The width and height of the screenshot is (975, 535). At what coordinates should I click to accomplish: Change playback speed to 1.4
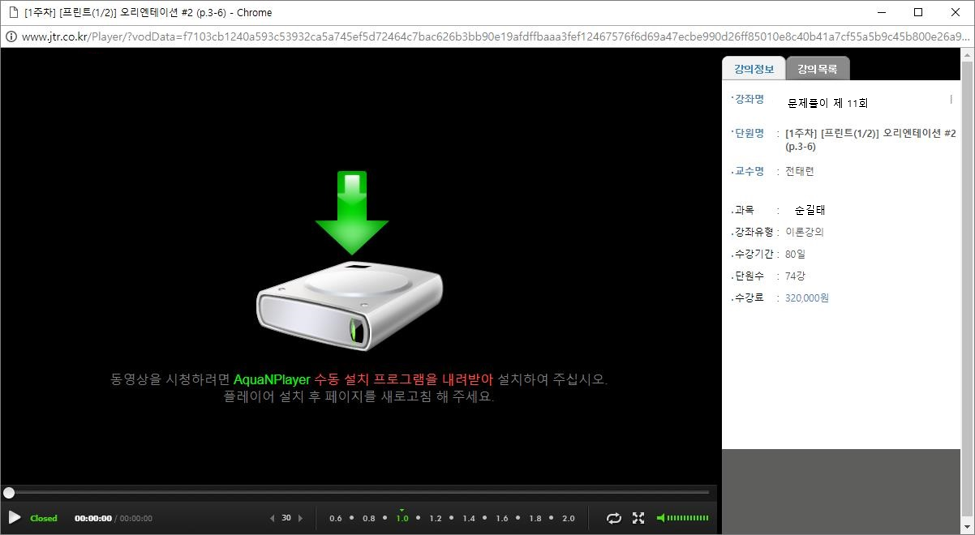(x=469, y=518)
